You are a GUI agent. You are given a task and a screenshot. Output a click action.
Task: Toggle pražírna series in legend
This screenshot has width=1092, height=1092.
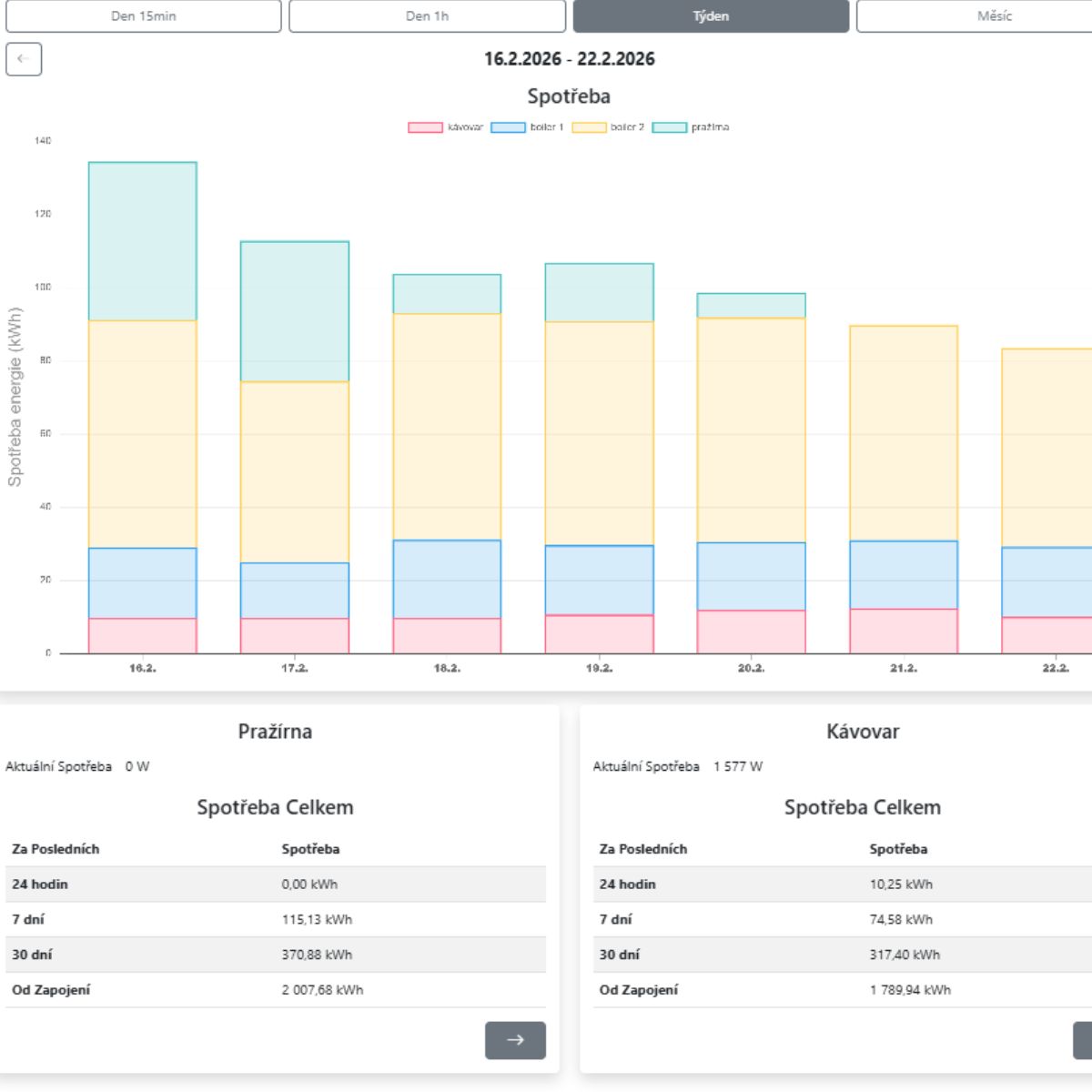[x=691, y=127]
